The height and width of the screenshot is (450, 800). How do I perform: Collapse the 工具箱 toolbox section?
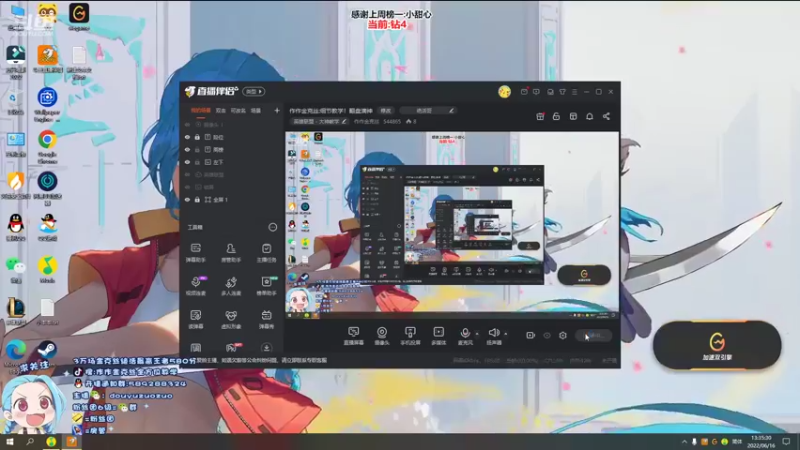[x=273, y=227]
